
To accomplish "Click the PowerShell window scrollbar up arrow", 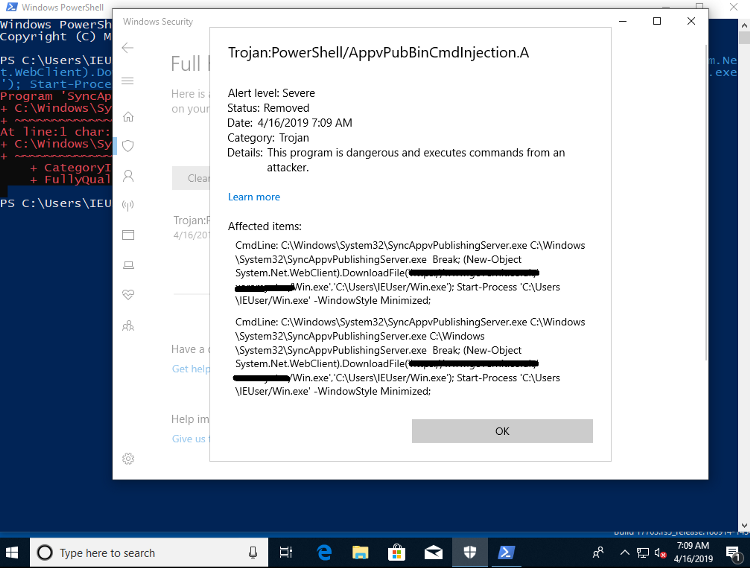I will (x=745, y=25).
